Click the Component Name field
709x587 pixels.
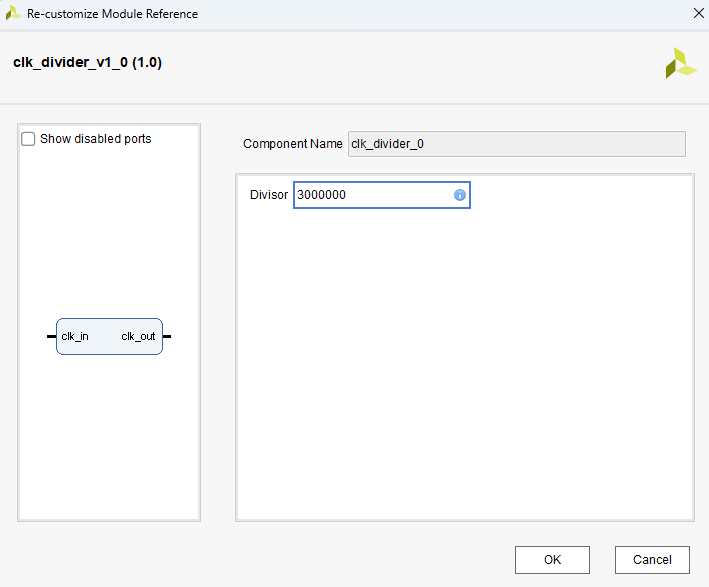[516, 144]
